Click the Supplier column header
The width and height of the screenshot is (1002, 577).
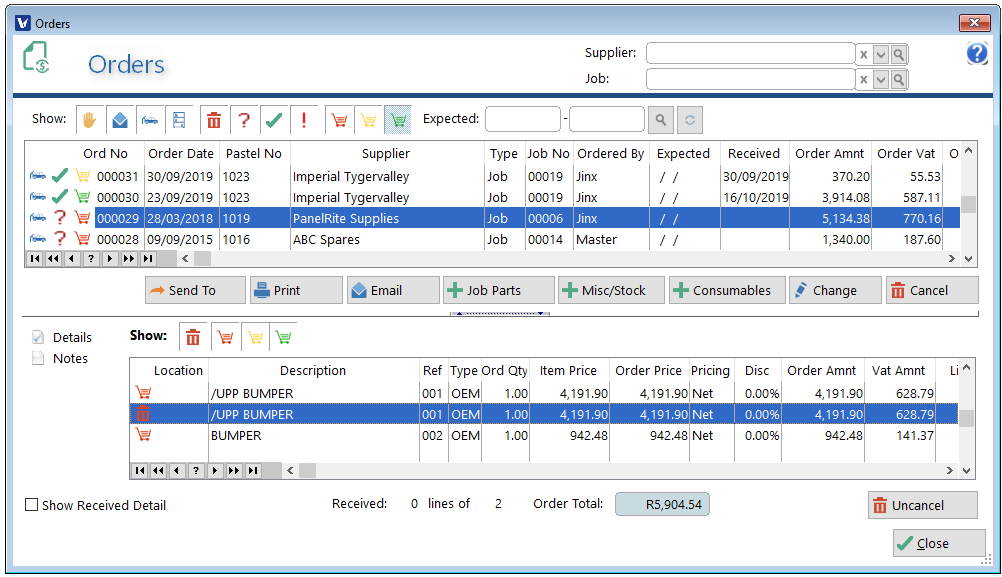[385, 153]
